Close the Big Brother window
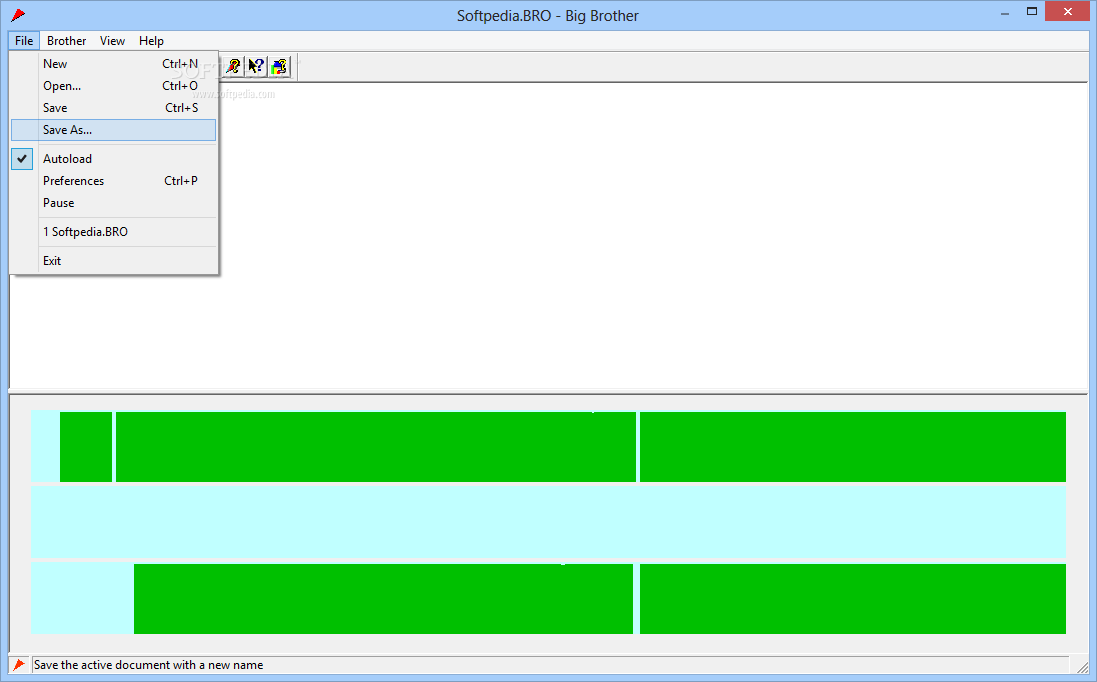The width and height of the screenshot is (1097, 682). coord(1068,11)
